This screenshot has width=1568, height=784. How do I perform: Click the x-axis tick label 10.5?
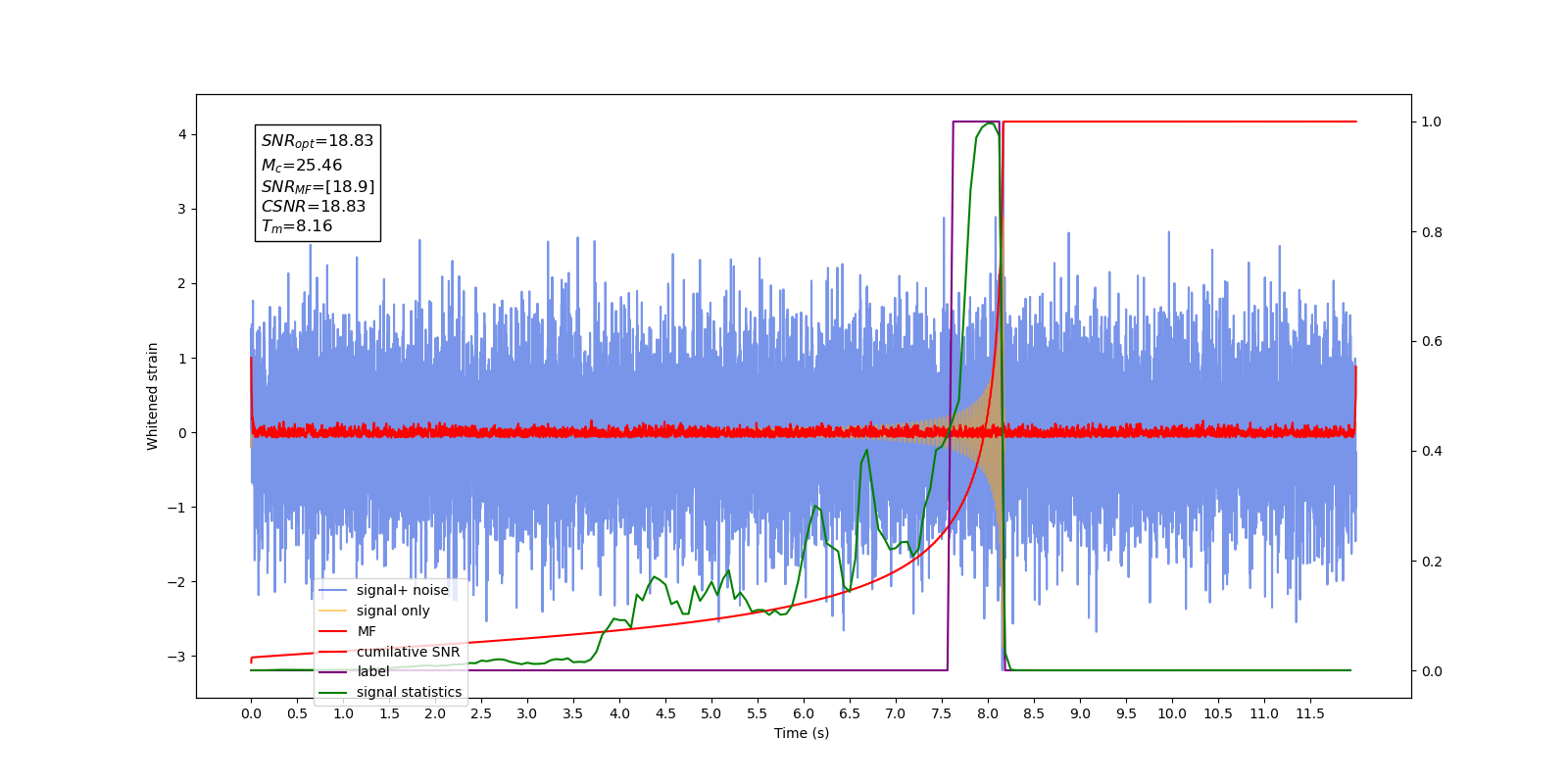pyautogui.click(x=1218, y=713)
